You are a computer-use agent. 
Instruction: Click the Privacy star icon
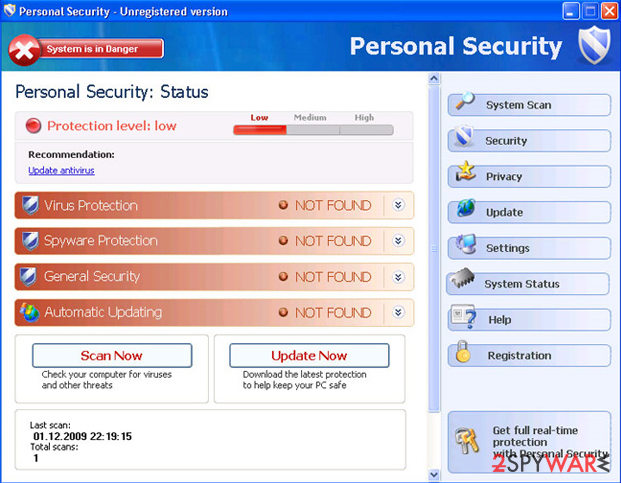tap(465, 171)
